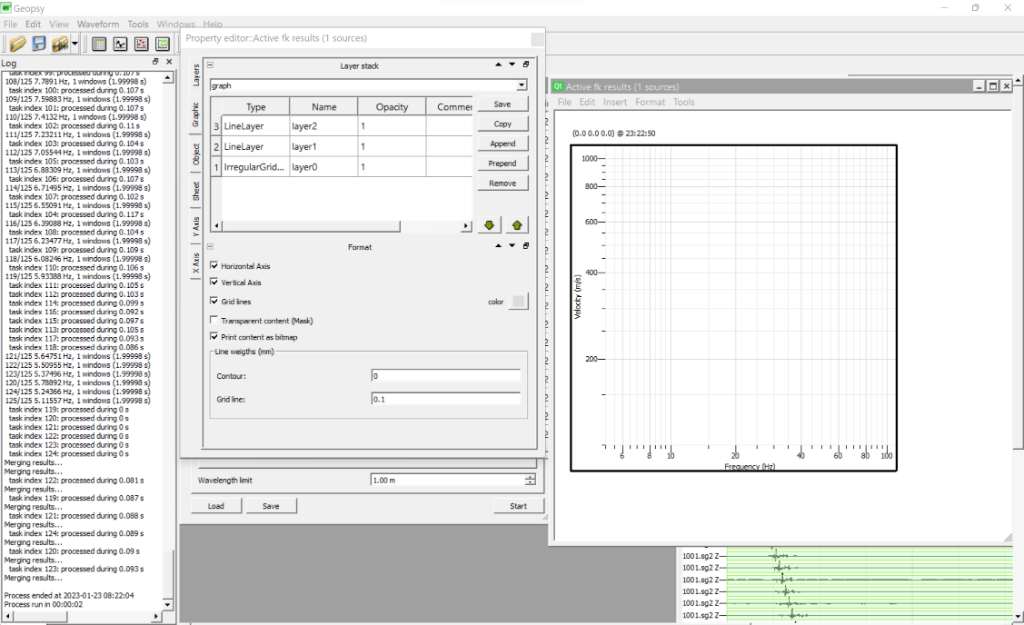Uncheck the Horizontal Axis checkbox
The width and height of the screenshot is (1024, 625).
[x=215, y=267]
